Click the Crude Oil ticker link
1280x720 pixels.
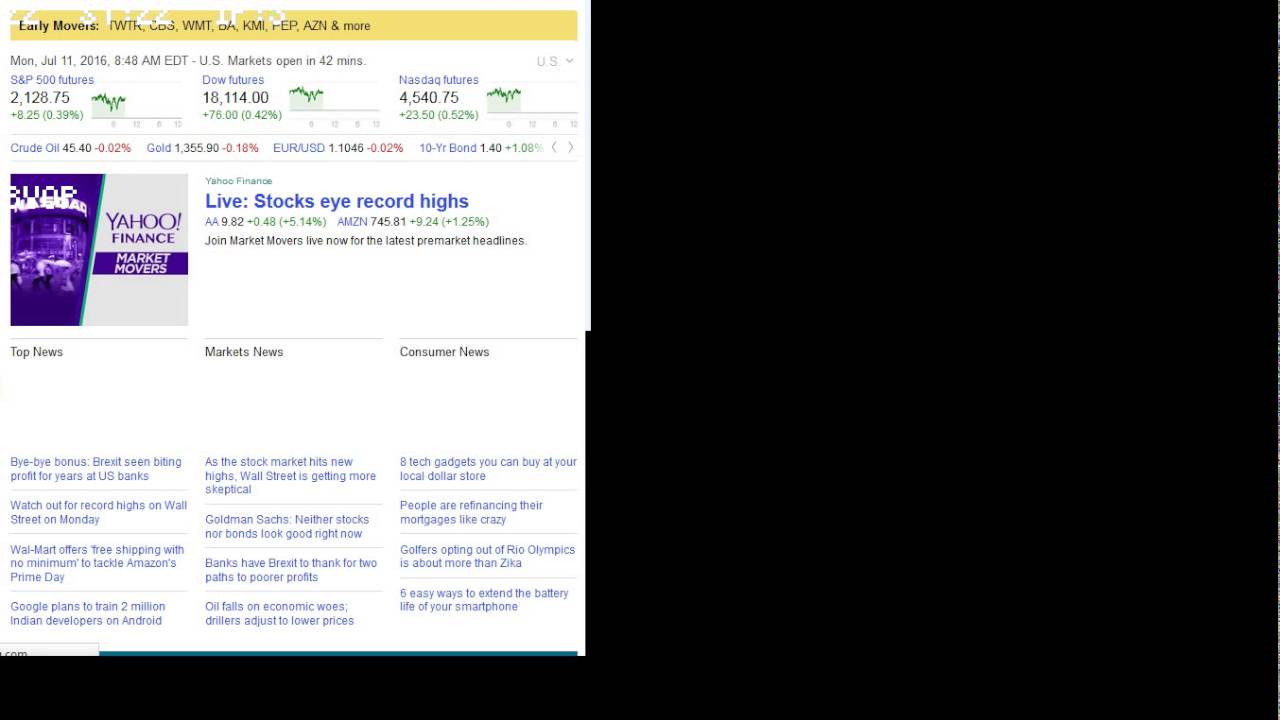(35, 148)
